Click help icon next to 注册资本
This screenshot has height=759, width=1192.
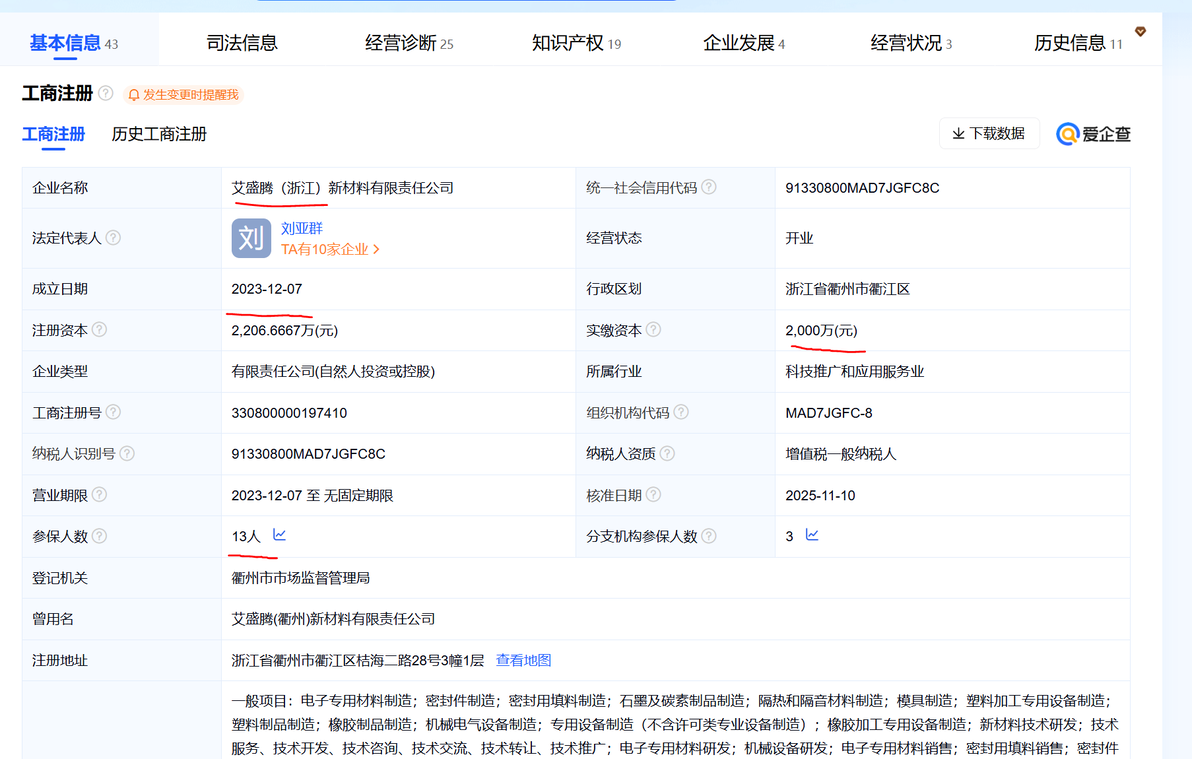(x=100, y=330)
